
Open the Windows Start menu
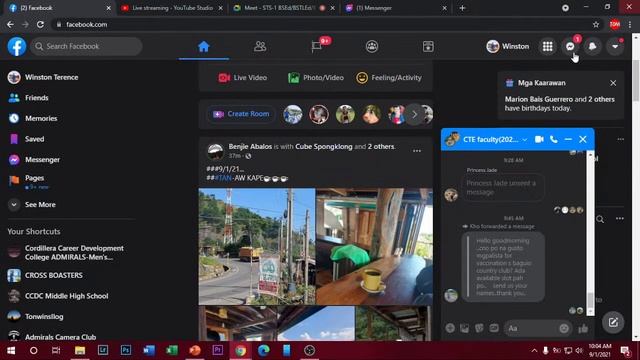[x=11, y=350]
